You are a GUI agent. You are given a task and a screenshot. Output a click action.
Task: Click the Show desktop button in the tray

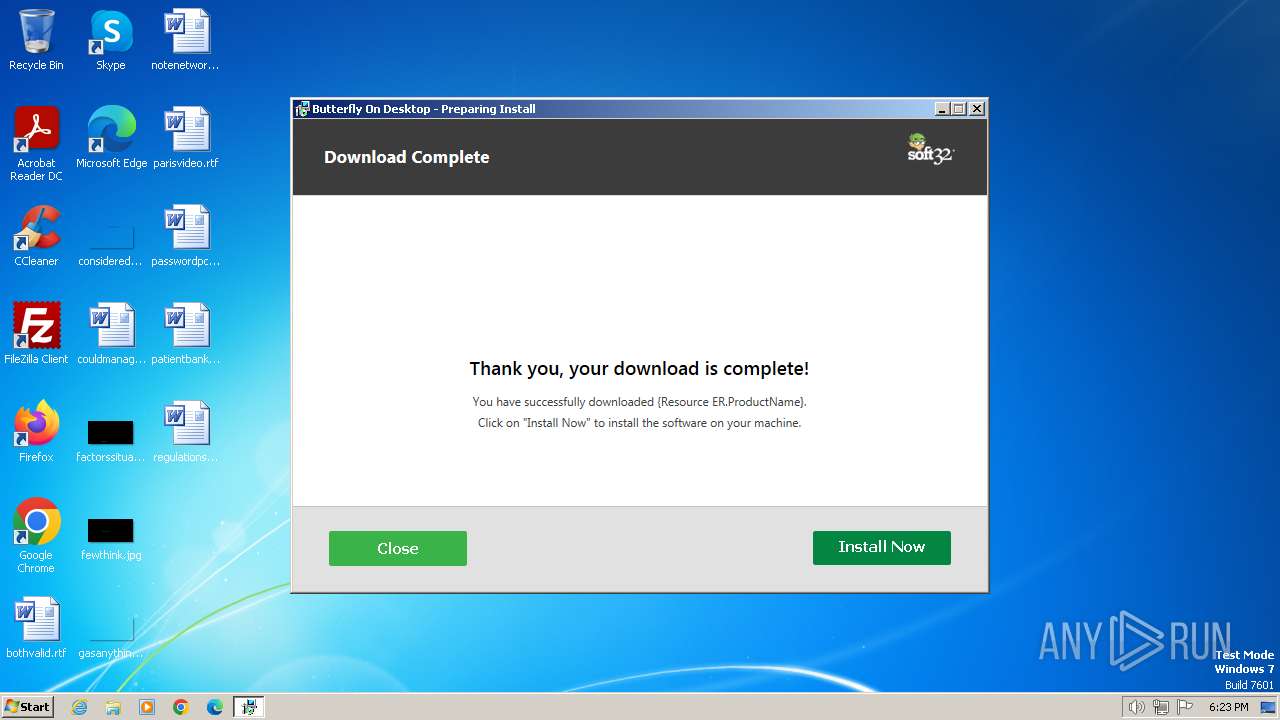(x=1267, y=707)
